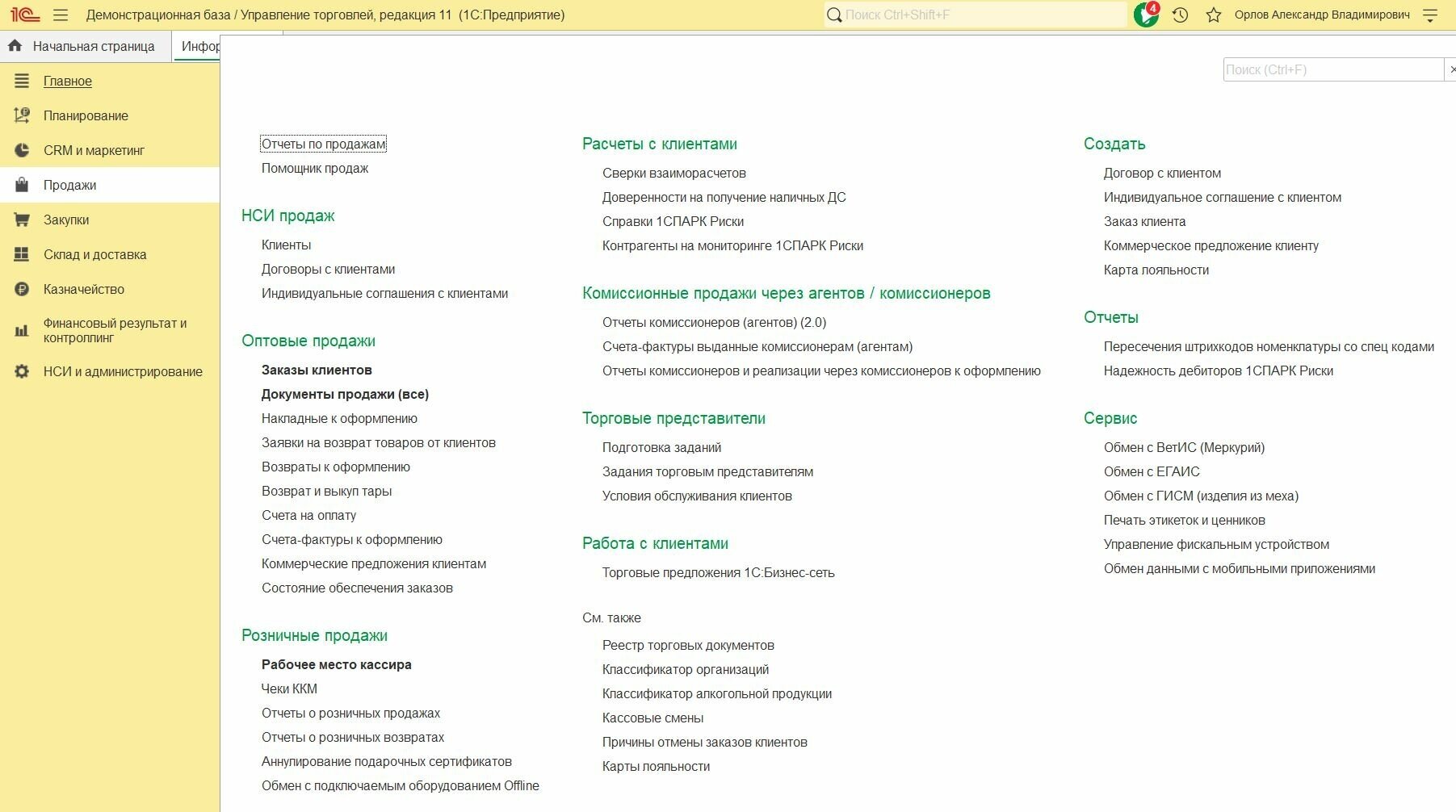Open Подготовка заданий
This screenshot has width=1456, height=812.
click(x=662, y=447)
